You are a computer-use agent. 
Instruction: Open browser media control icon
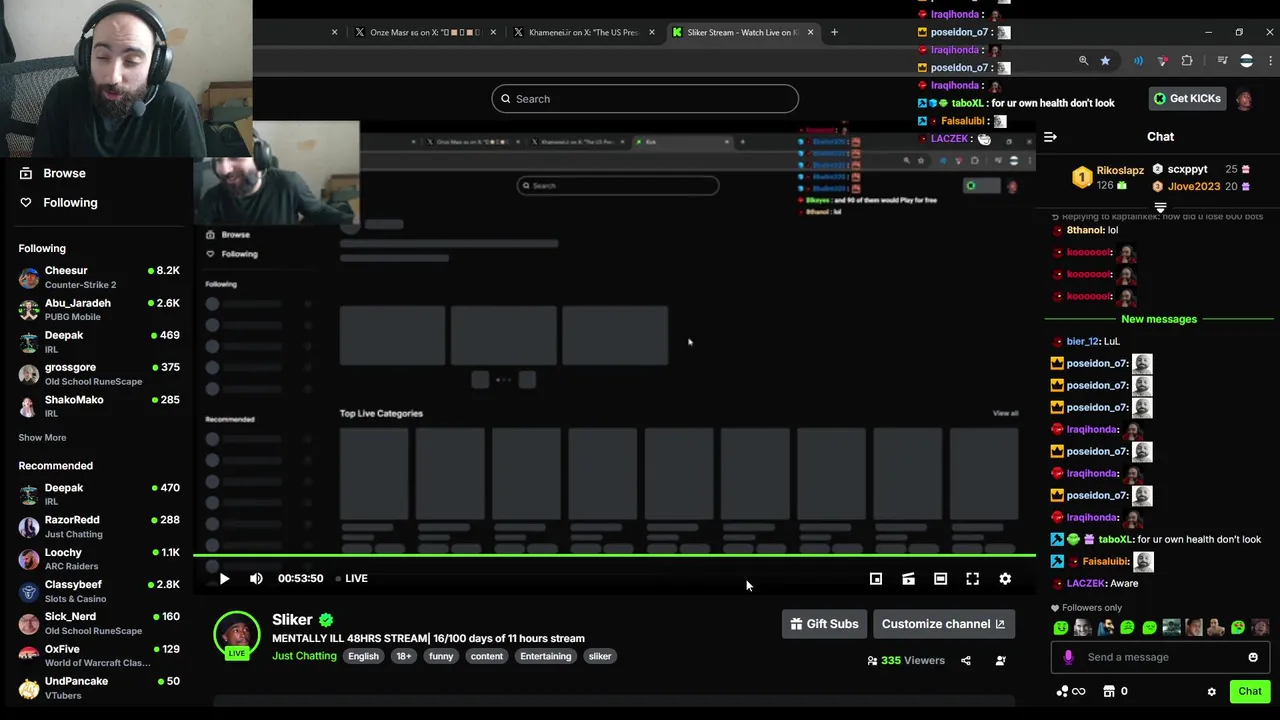1222,61
